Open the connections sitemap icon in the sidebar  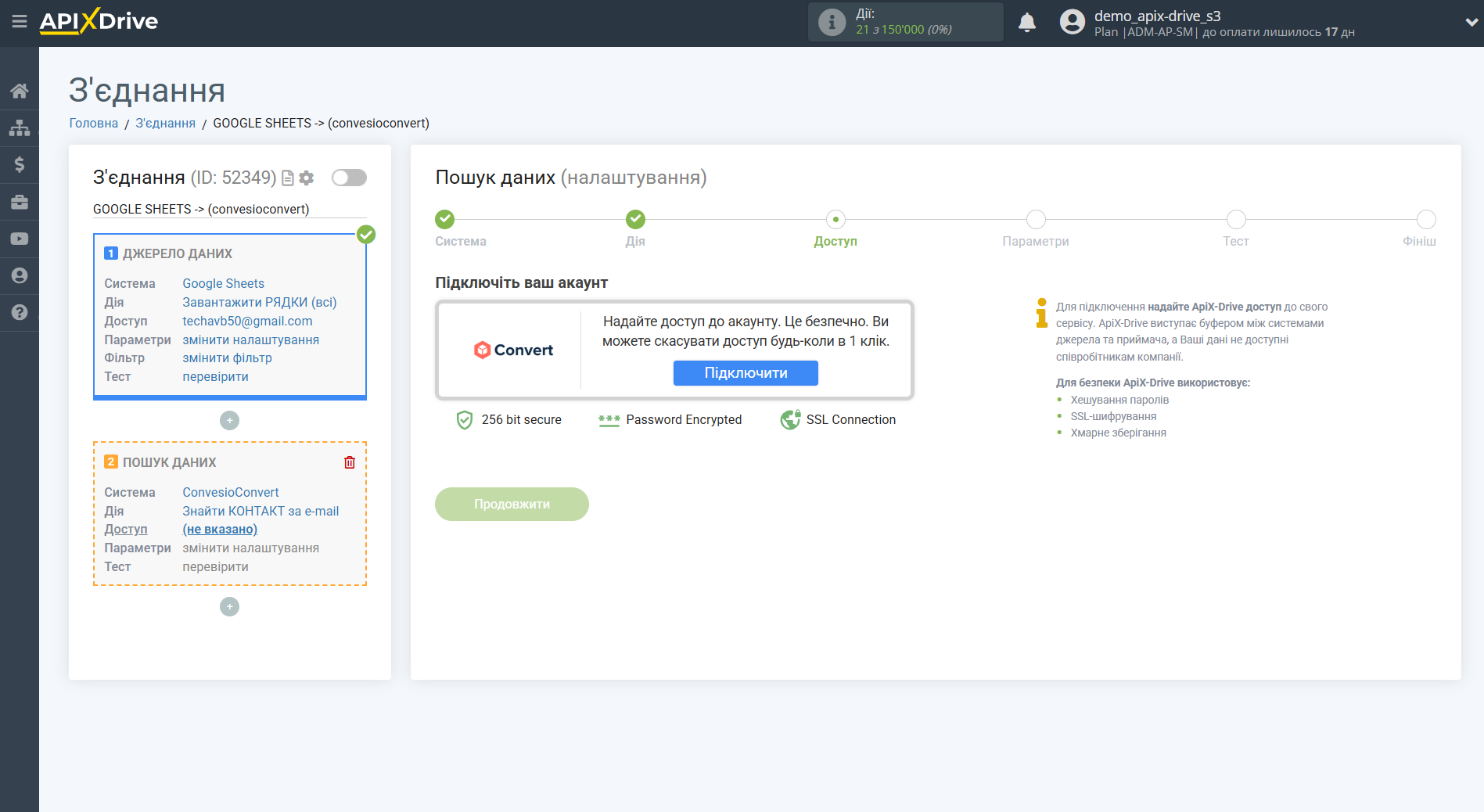point(20,128)
